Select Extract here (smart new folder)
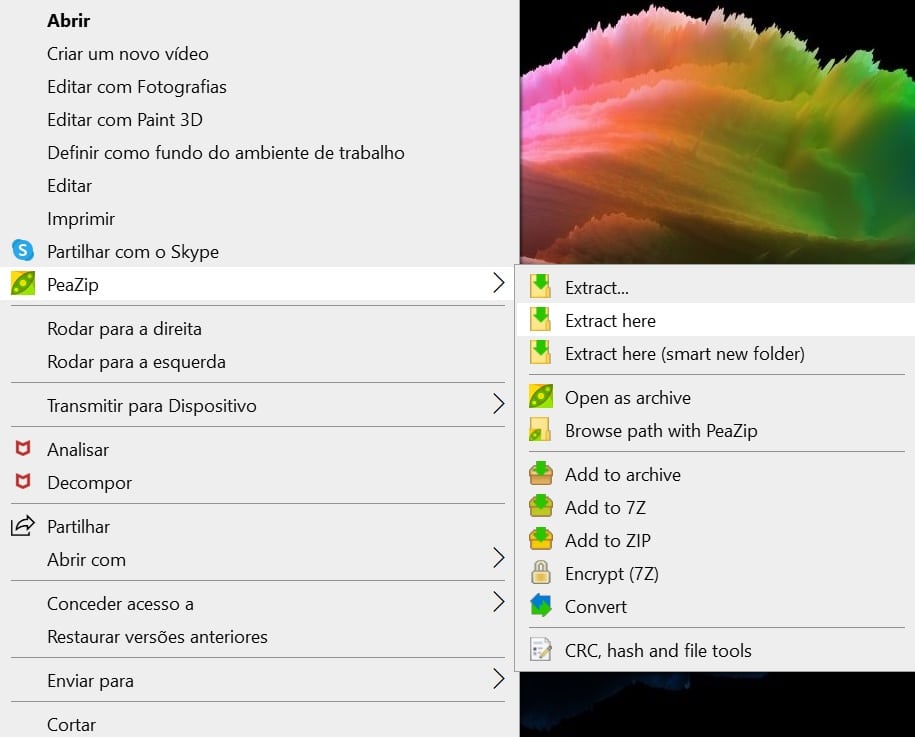This screenshot has width=915, height=737. point(685,354)
